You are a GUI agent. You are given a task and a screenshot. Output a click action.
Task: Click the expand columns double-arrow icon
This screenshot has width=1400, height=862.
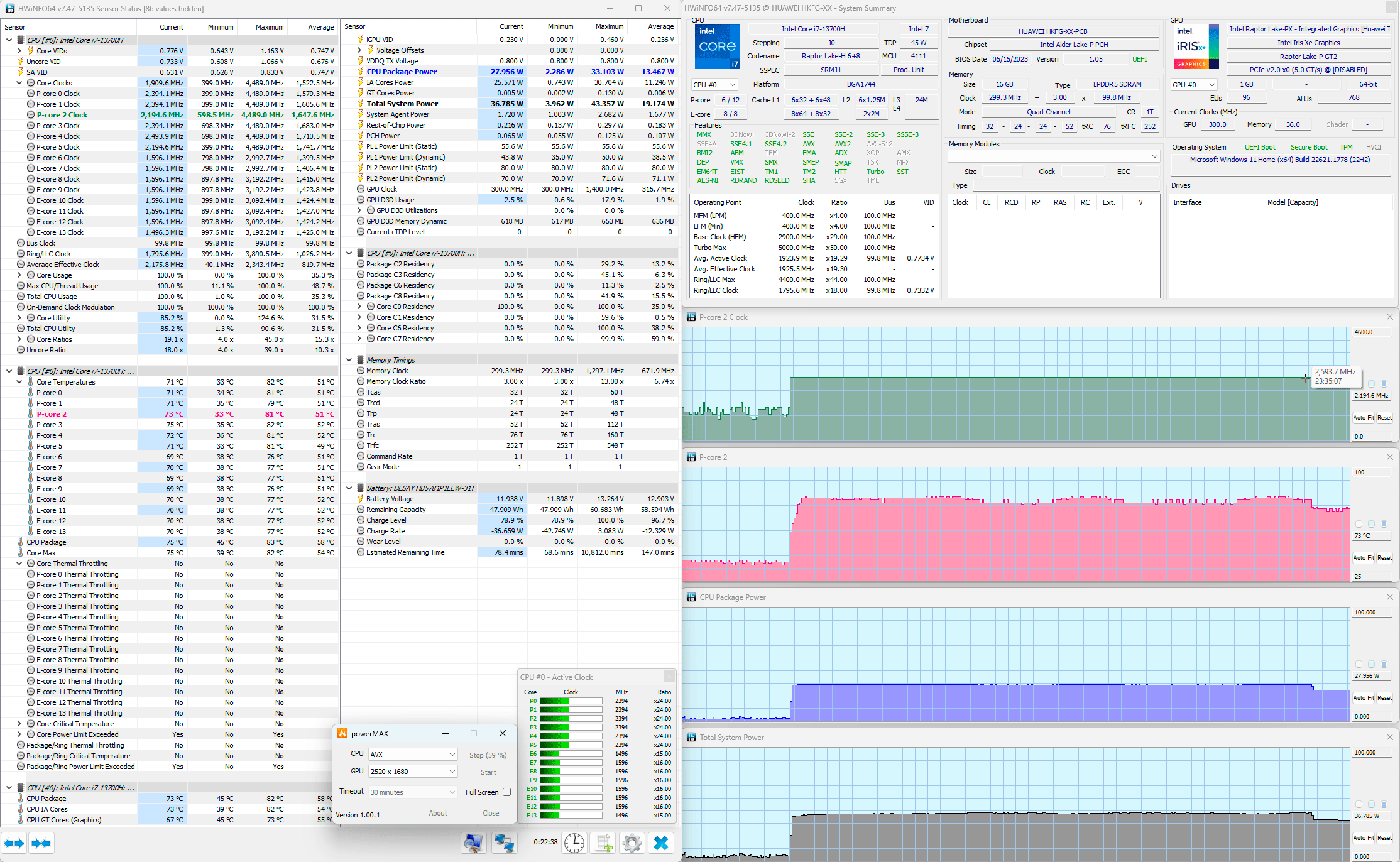14,843
